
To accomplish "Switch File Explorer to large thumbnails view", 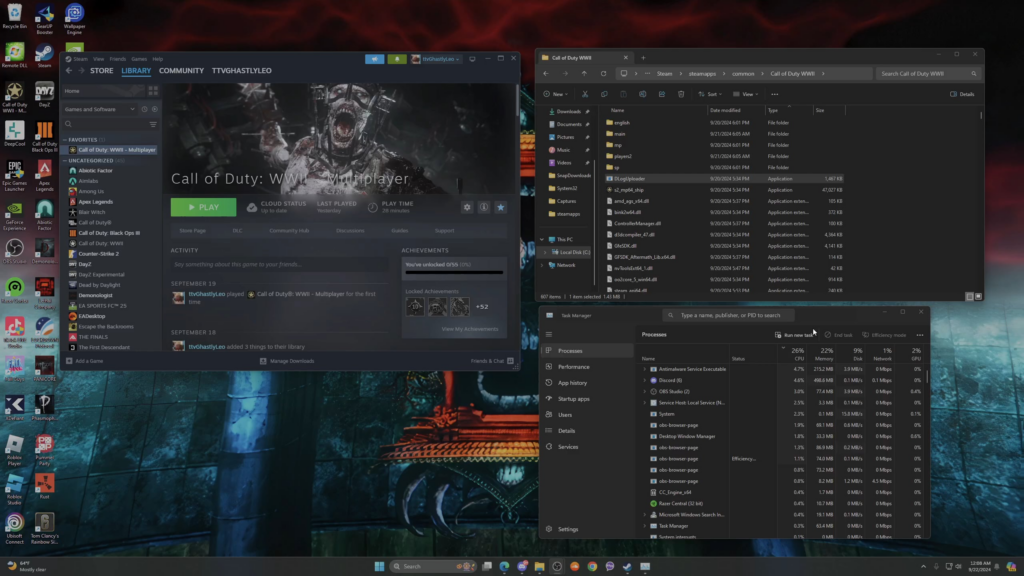I will [978, 296].
